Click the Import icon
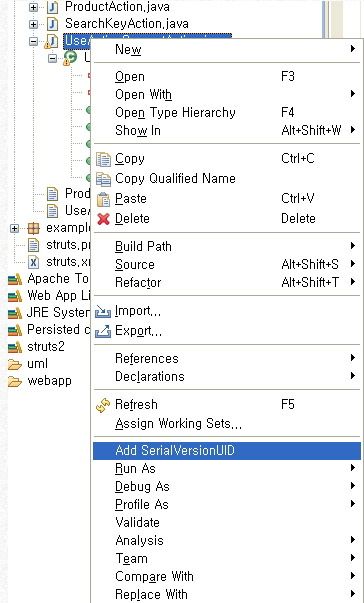Viewport: 364px width, 603px height. tap(103, 311)
